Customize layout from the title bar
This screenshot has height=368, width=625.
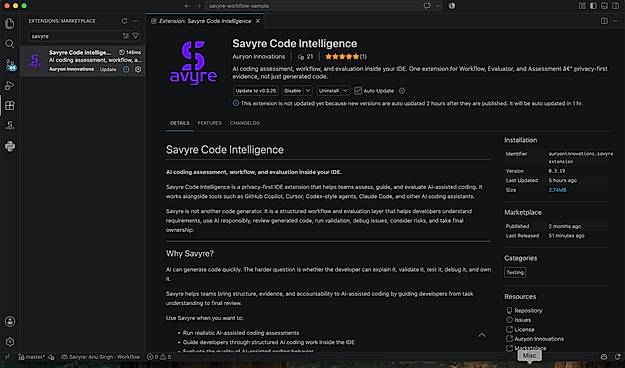[582, 6]
